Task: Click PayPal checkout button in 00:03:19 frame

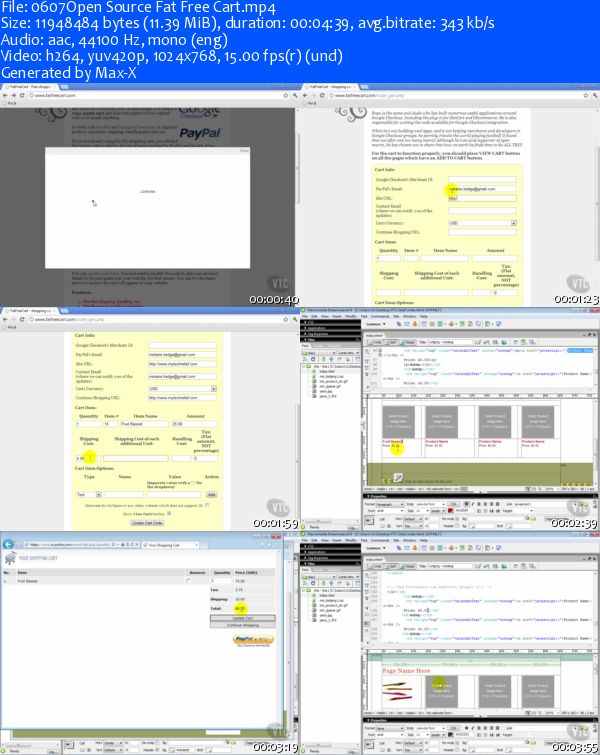Action: 253,639
